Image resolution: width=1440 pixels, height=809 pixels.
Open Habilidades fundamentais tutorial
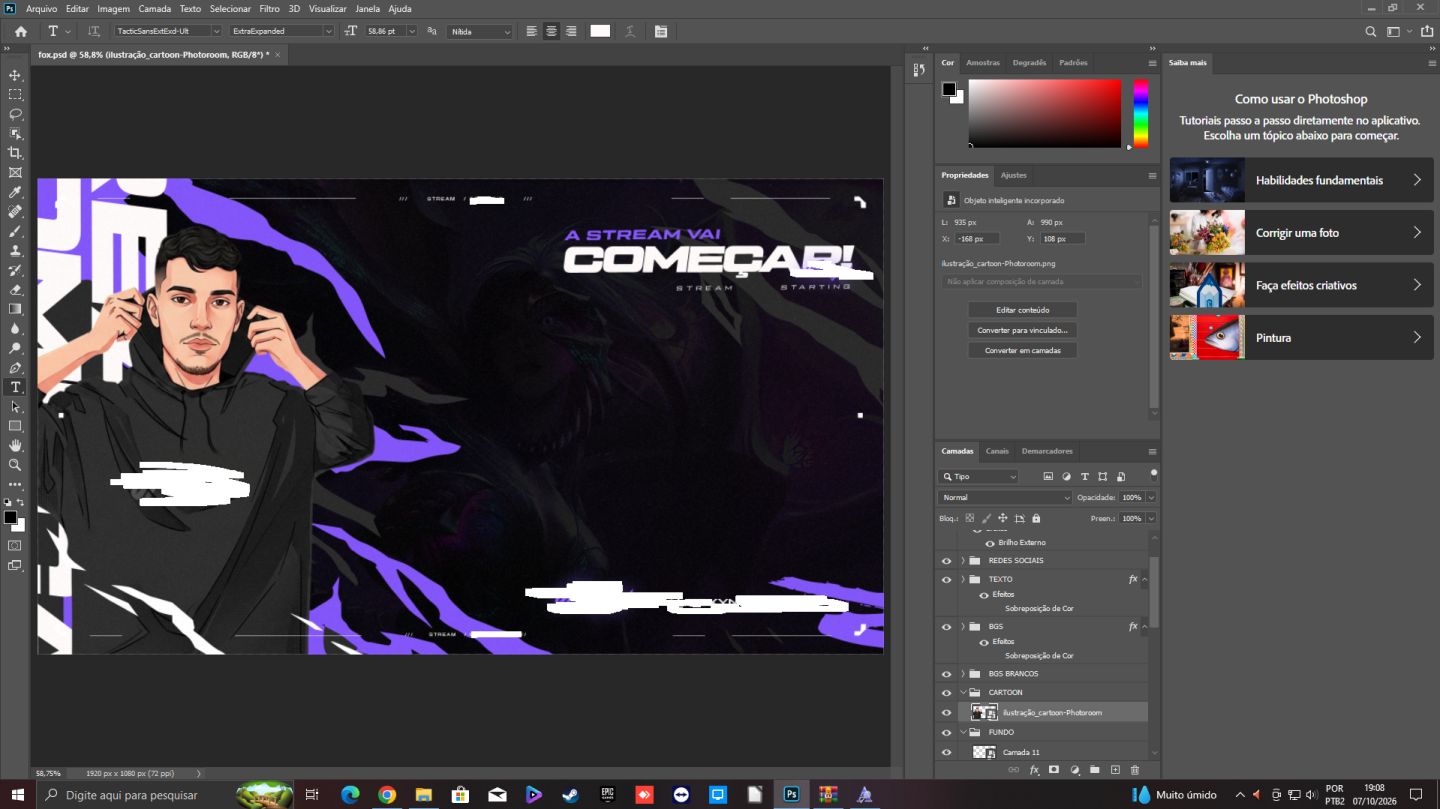point(1301,180)
